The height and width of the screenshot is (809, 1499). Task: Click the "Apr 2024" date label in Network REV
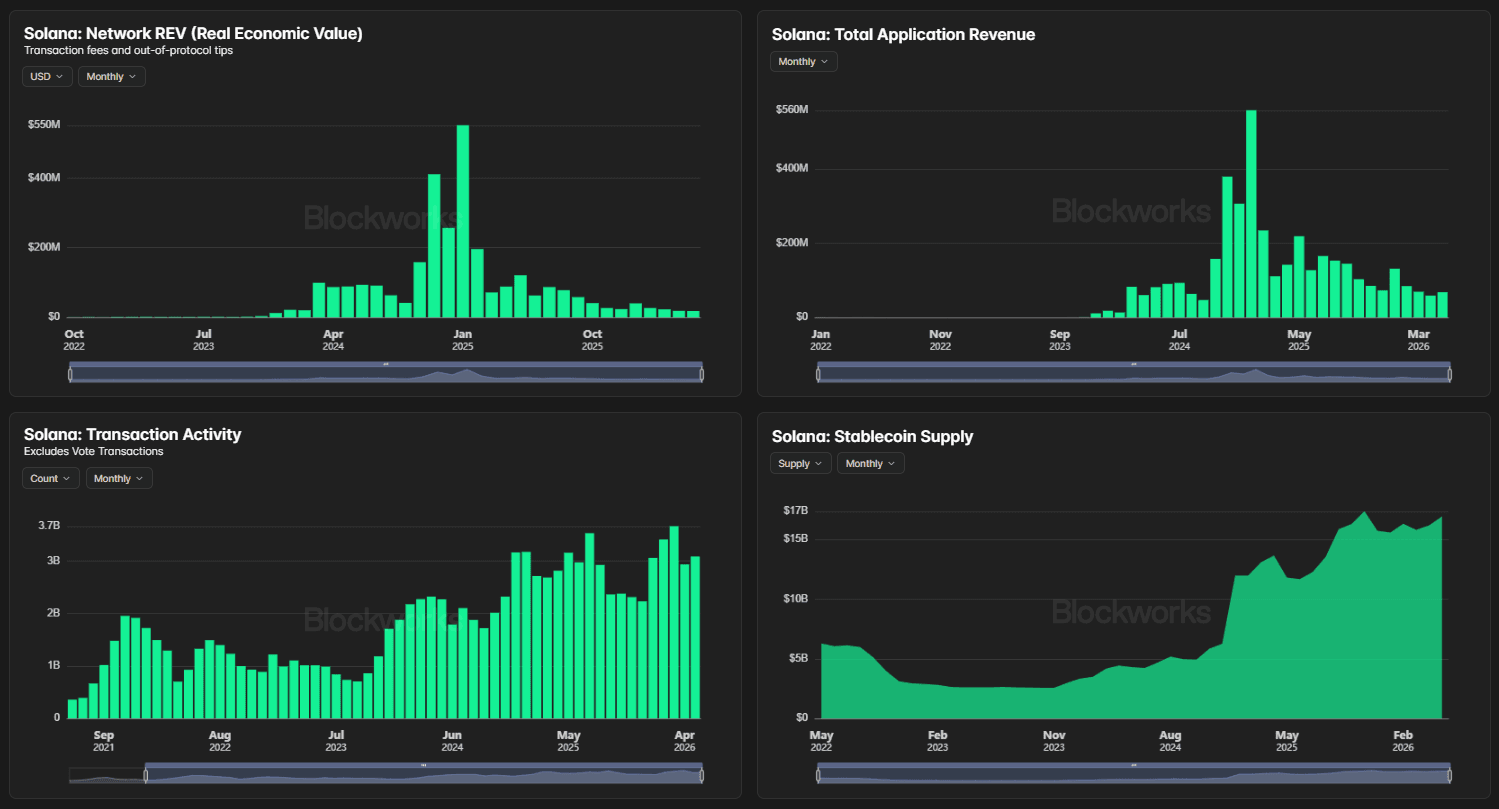(x=334, y=340)
